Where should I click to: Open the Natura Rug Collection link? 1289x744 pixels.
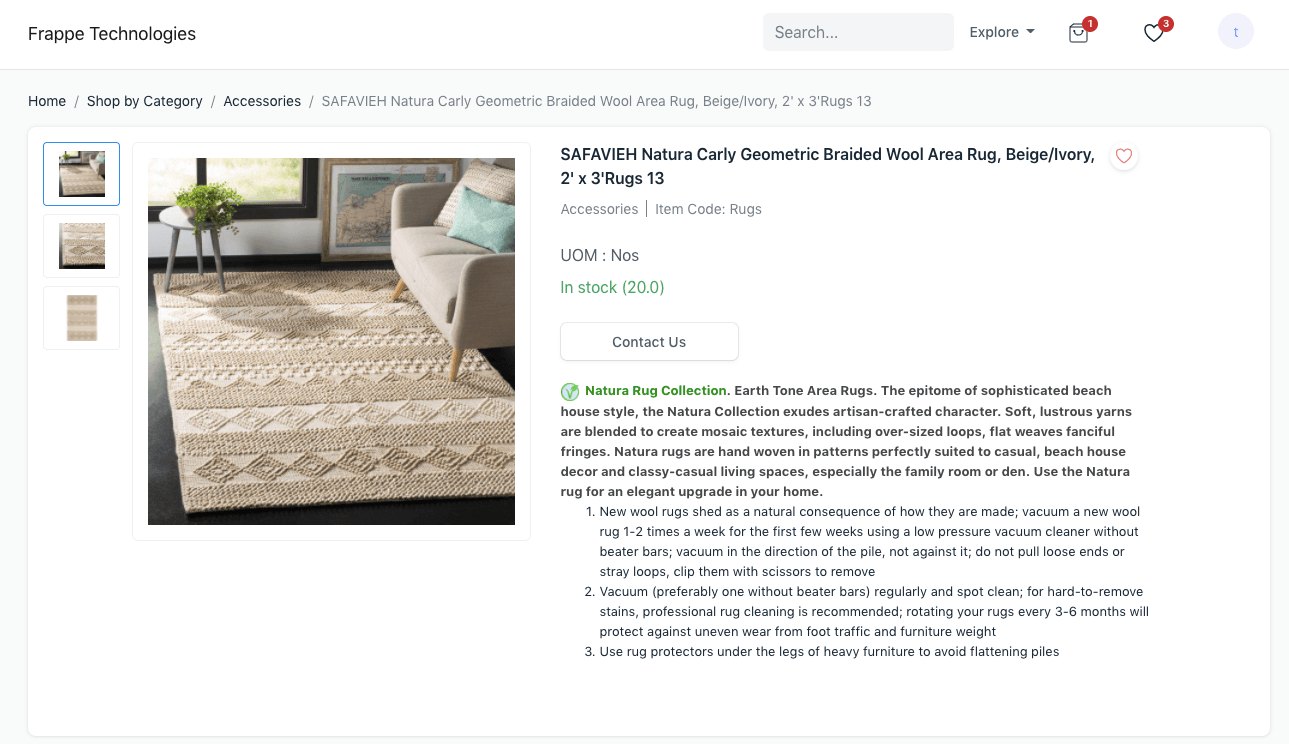(x=655, y=390)
